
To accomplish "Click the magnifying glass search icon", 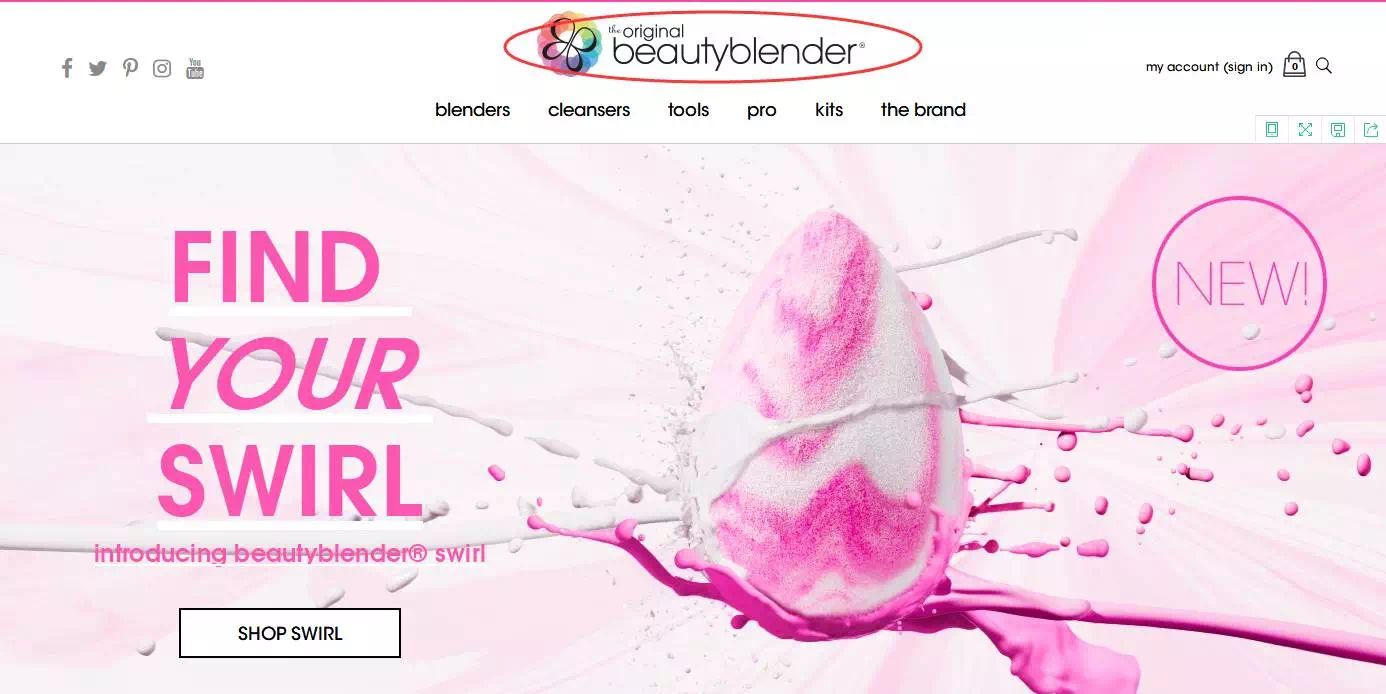I will (x=1324, y=66).
